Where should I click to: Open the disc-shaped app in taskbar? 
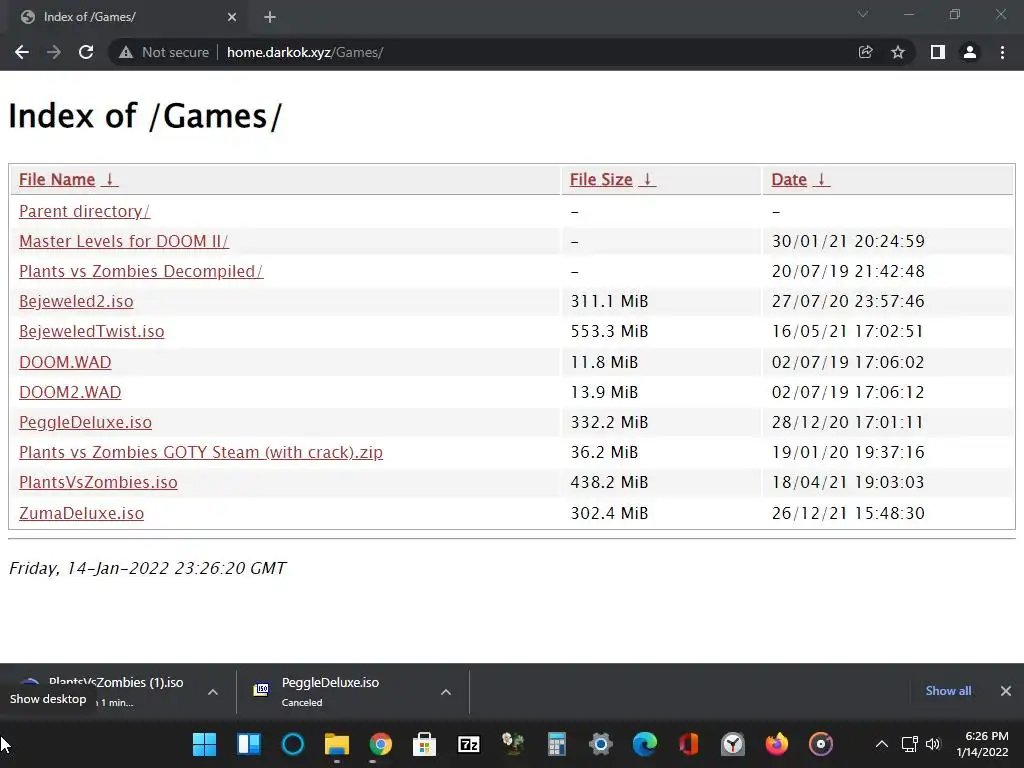point(821,744)
